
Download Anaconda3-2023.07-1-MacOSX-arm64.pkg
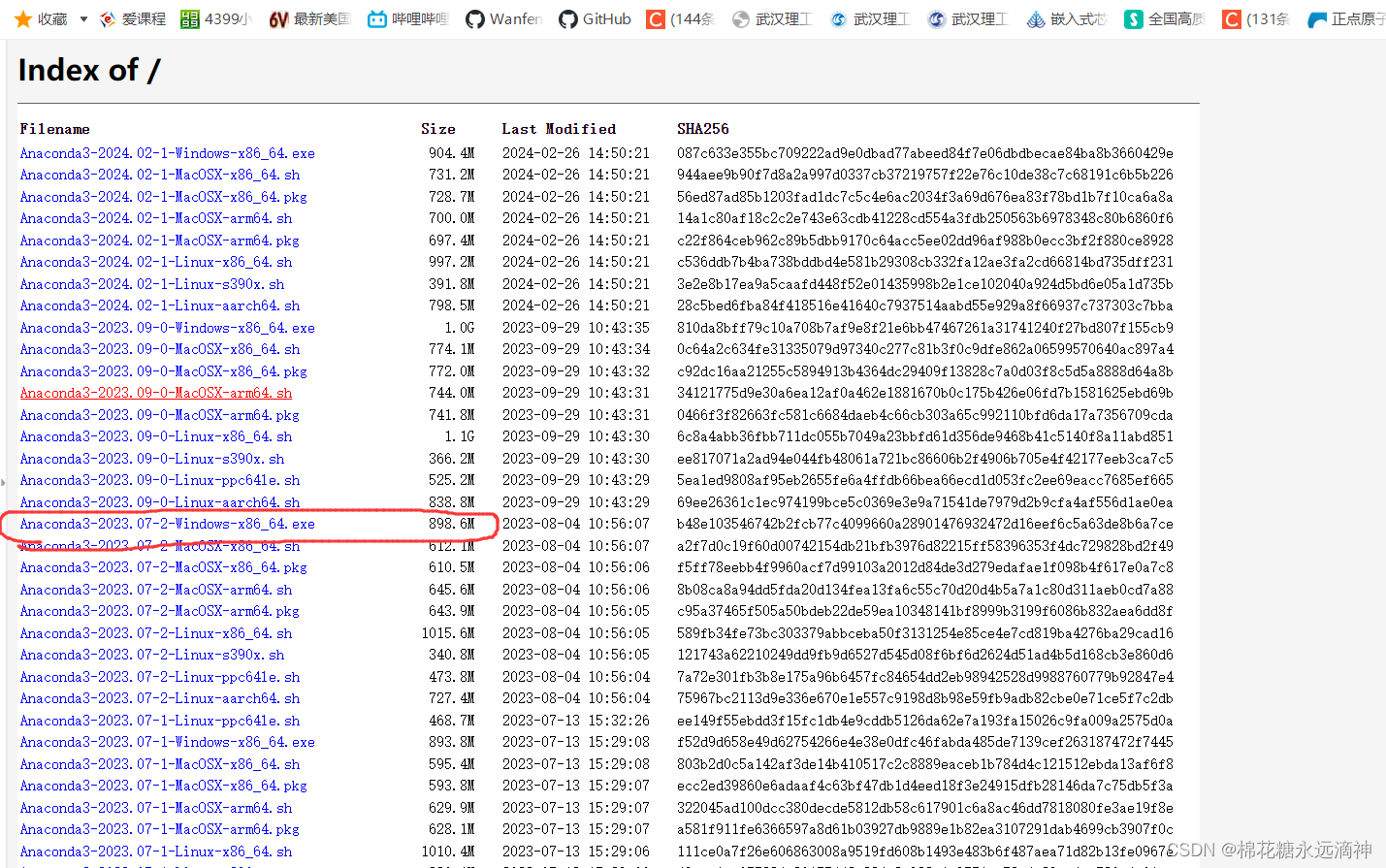point(159,829)
